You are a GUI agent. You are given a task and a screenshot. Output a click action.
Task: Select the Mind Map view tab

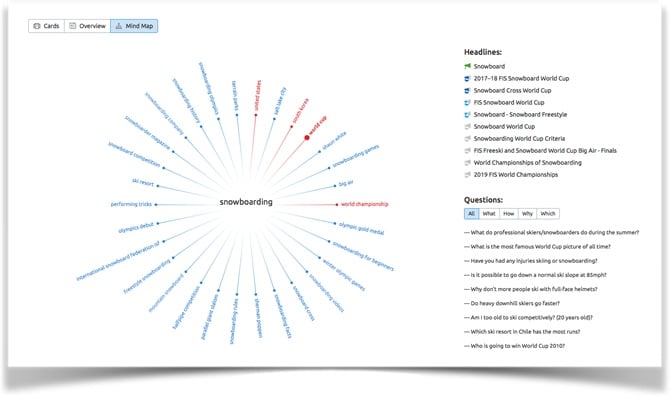(134, 26)
